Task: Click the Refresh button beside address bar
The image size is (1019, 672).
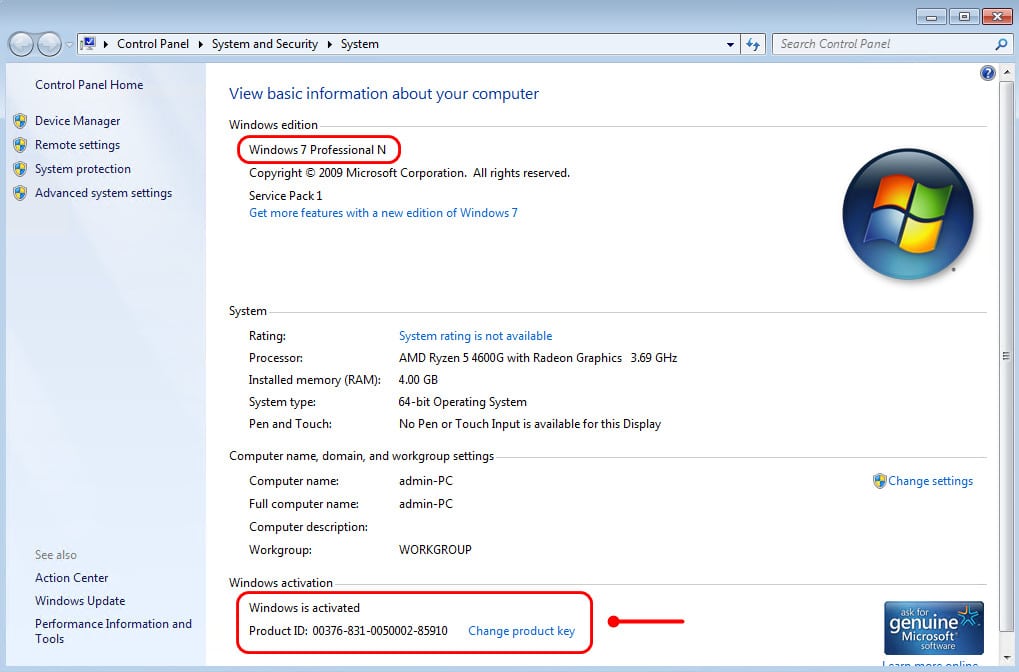Action: tap(753, 44)
